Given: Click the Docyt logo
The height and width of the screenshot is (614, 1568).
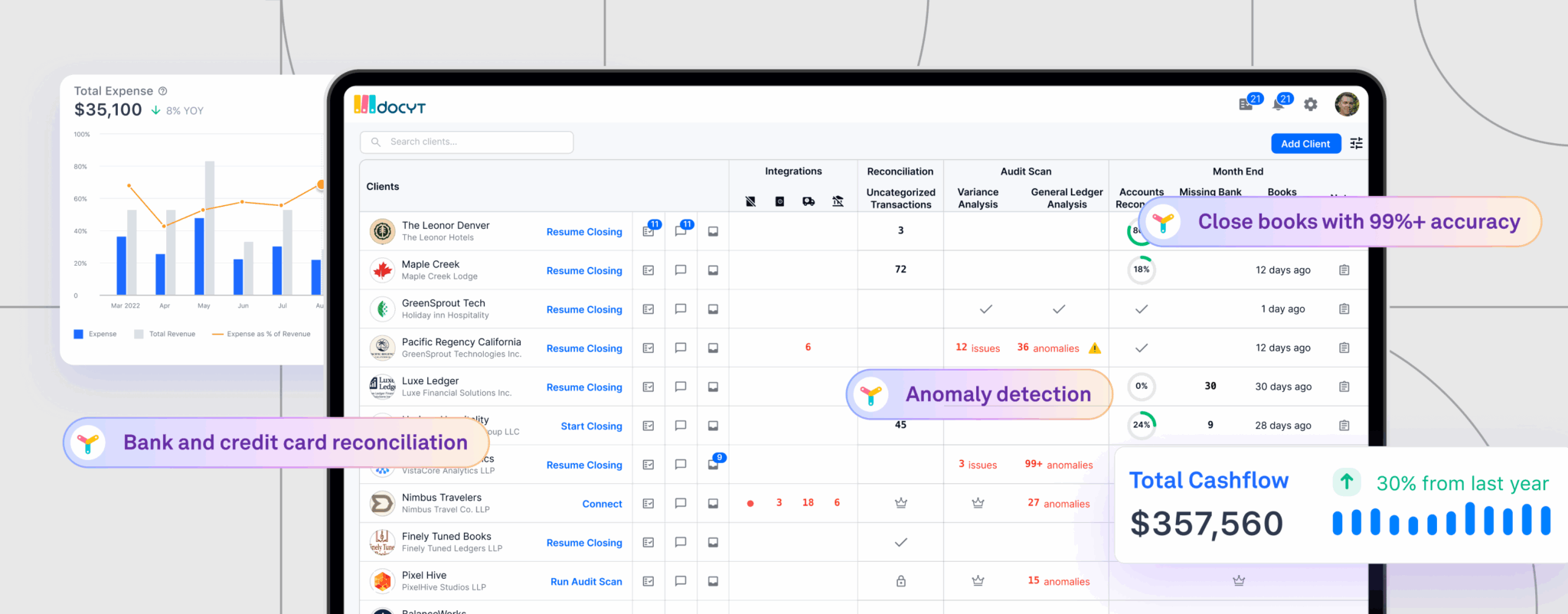Looking at the screenshot, I should tap(390, 105).
